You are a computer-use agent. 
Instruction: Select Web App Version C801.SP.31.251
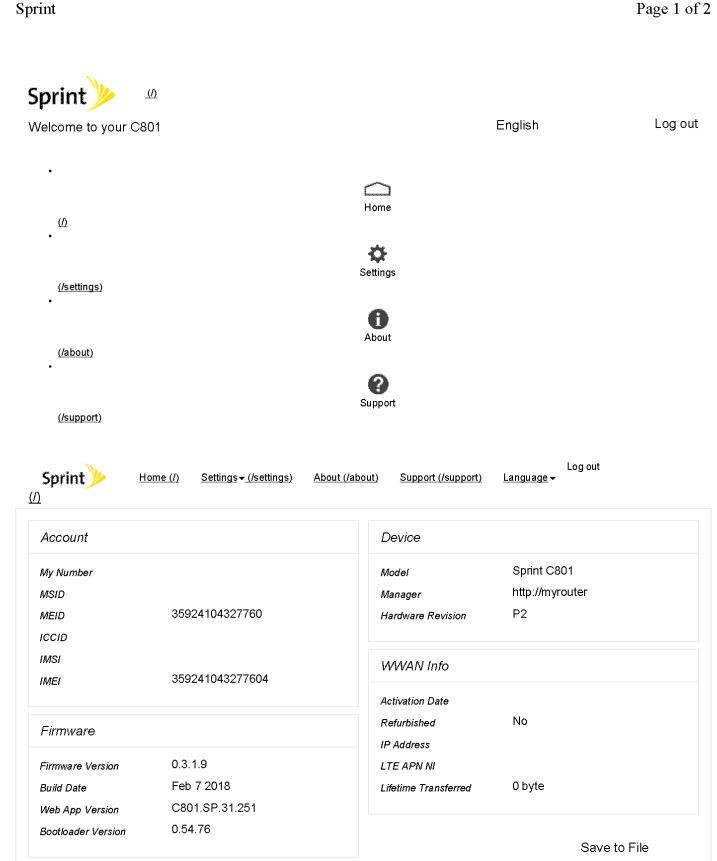(214, 808)
